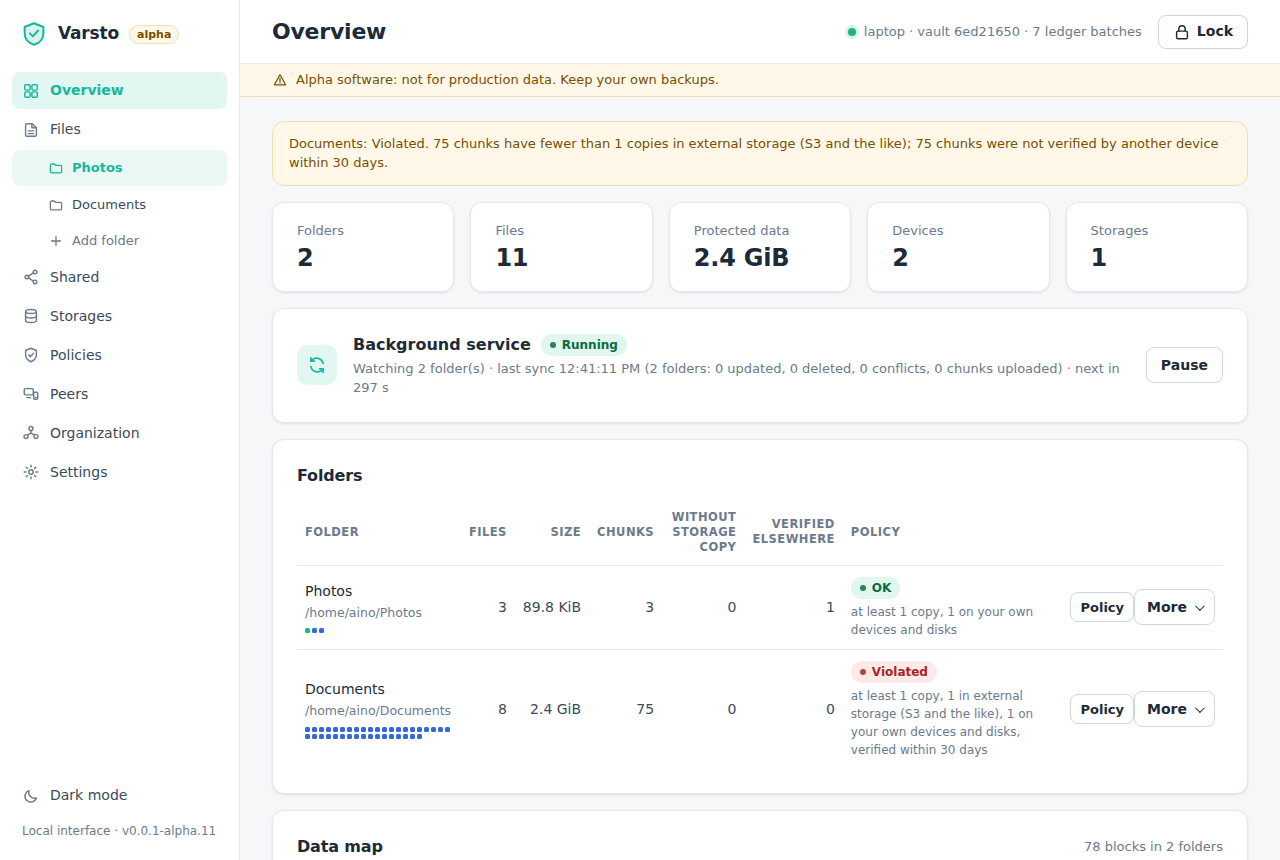Click the Documents chunk indicator blocks
The width and height of the screenshot is (1280, 860).
coord(378,733)
